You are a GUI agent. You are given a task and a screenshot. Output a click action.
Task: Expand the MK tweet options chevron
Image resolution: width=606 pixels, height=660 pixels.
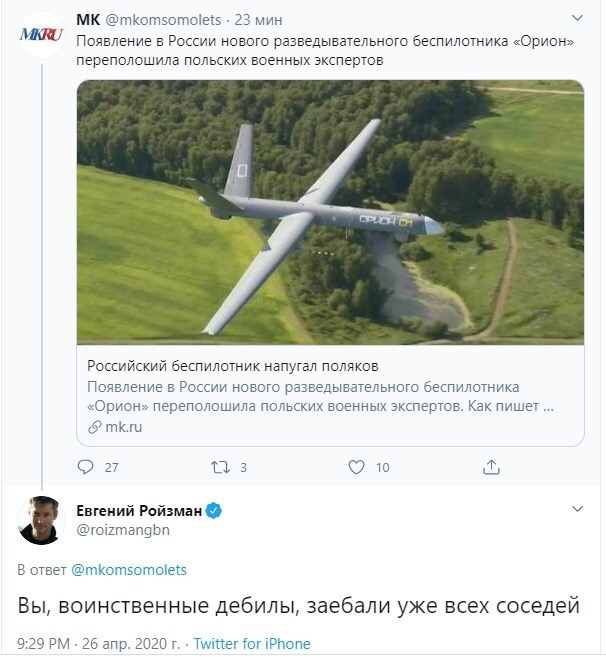click(576, 19)
